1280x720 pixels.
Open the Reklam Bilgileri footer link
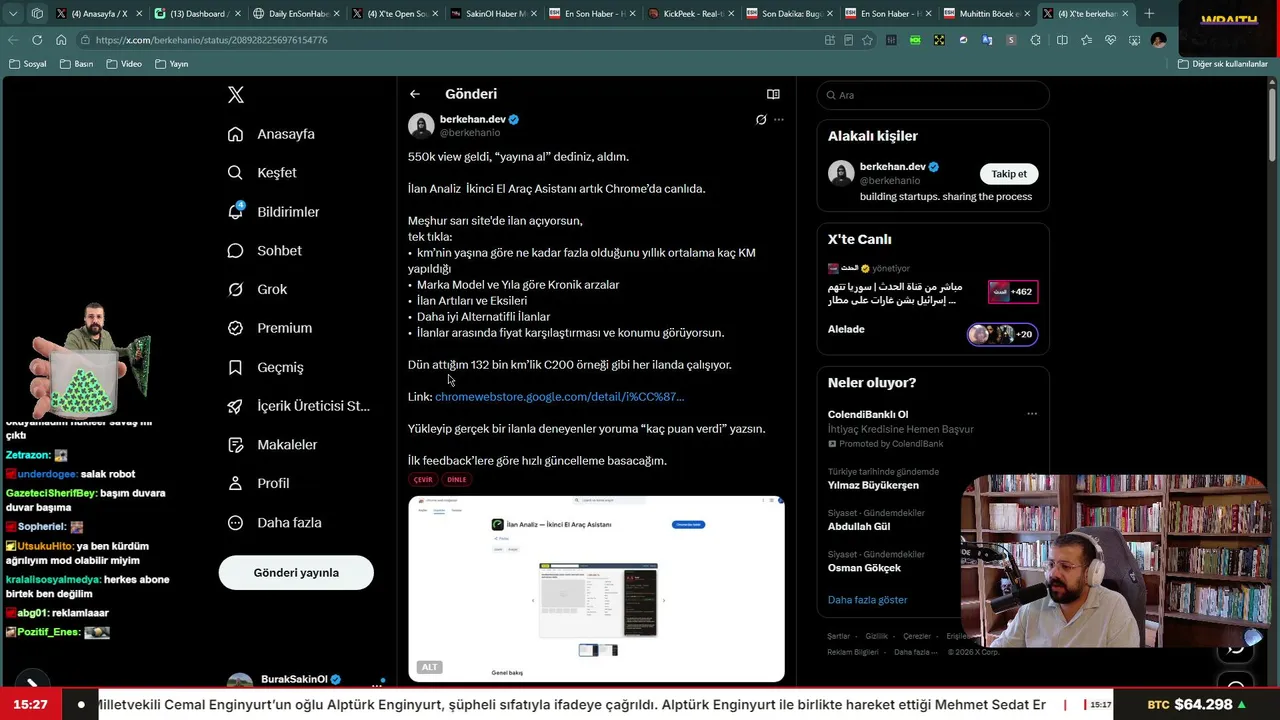coord(852,652)
